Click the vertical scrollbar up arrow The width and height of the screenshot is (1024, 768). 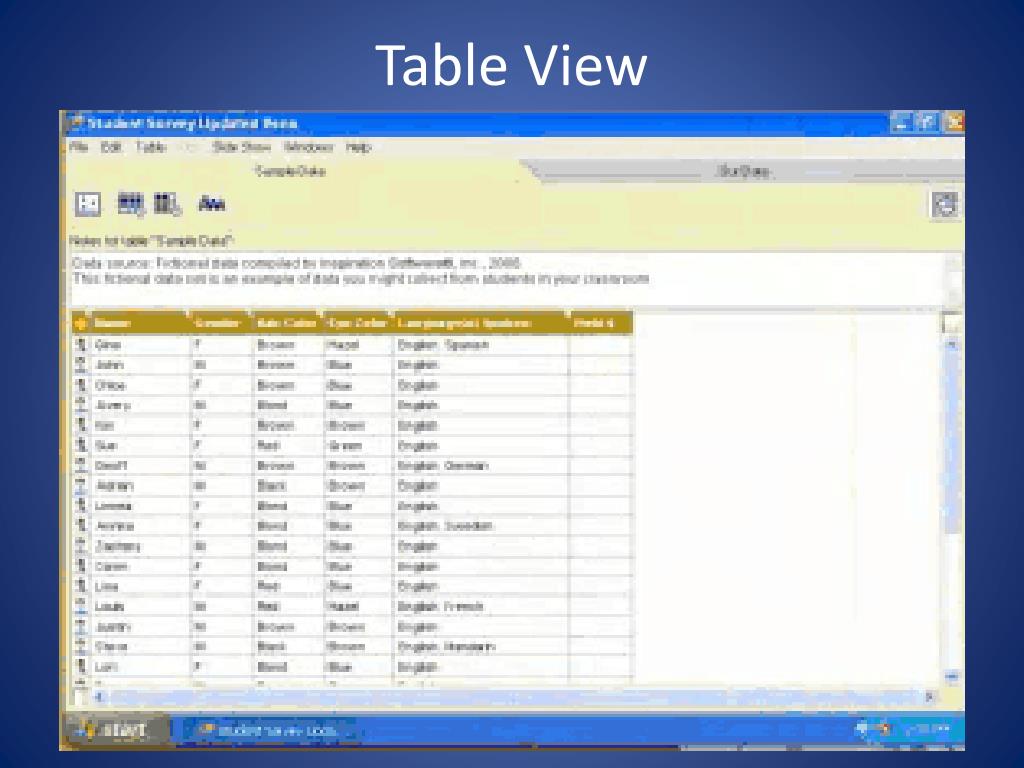pos(952,344)
